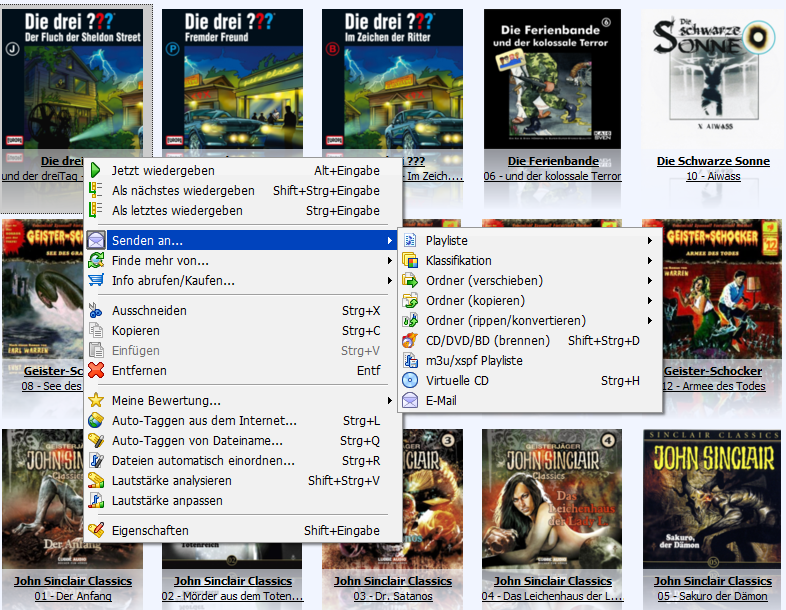Open the 04 - Das Leichenhaus der L... link
Image resolution: width=786 pixels, height=610 pixels.
(552, 596)
